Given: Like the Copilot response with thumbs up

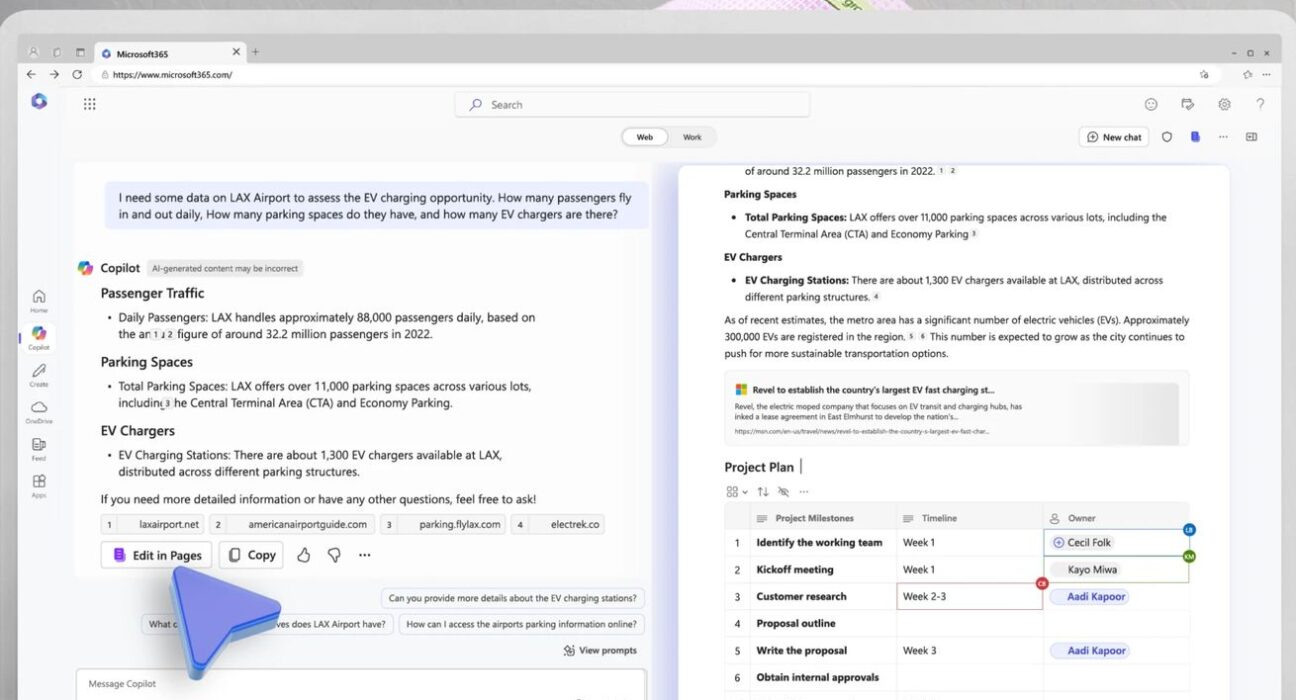Looking at the screenshot, I should point(304,555).
